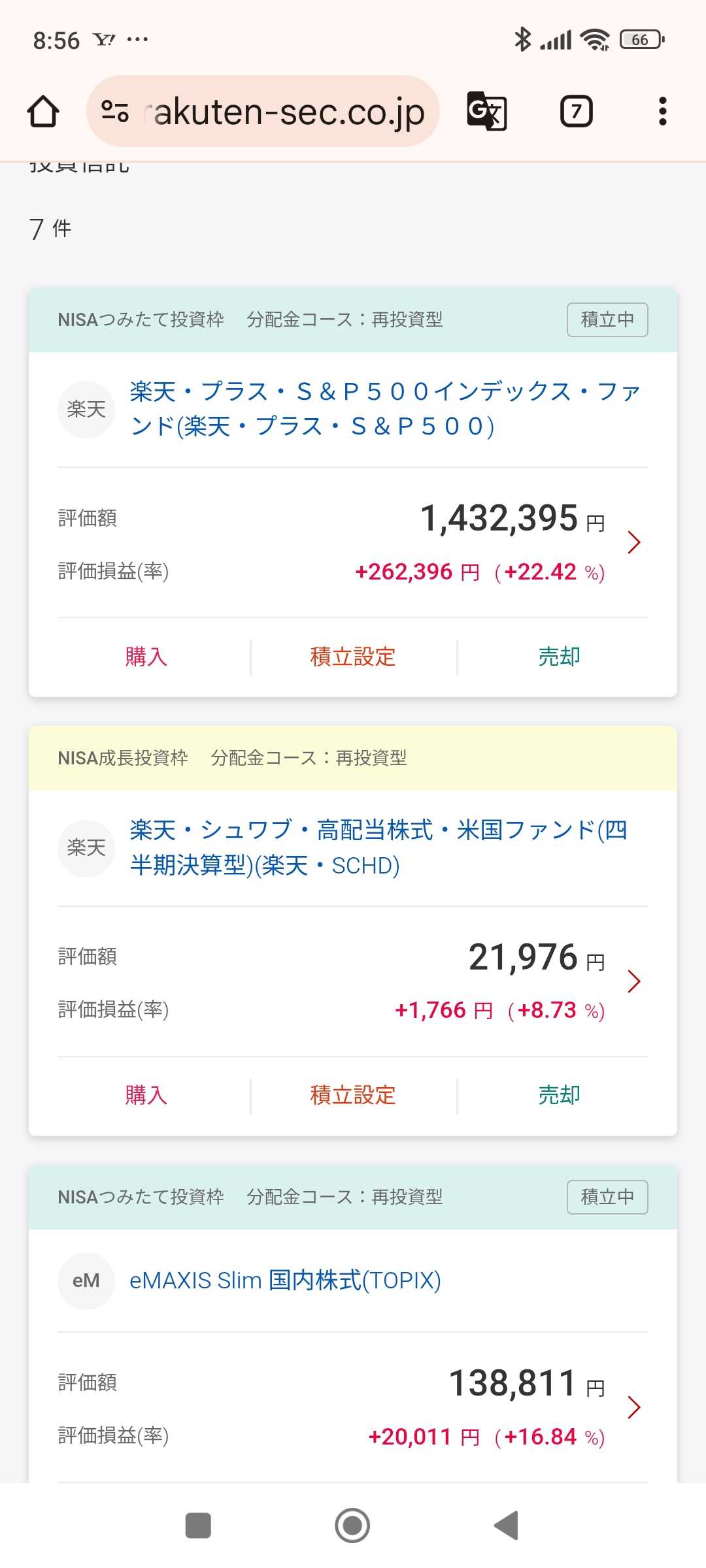Open 積立設定 for the S&P500 fund

tap(353, 657)
